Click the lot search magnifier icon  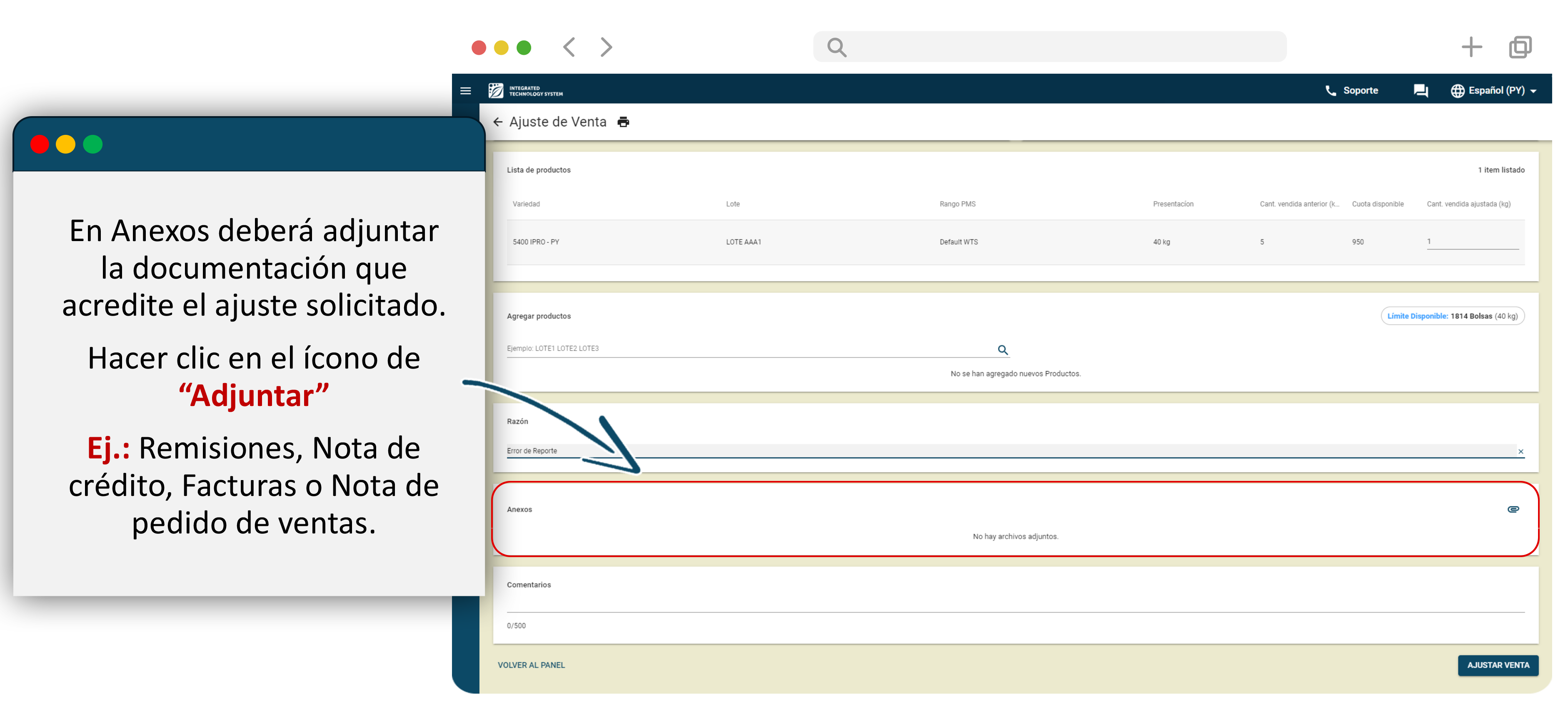(1003, 350)
